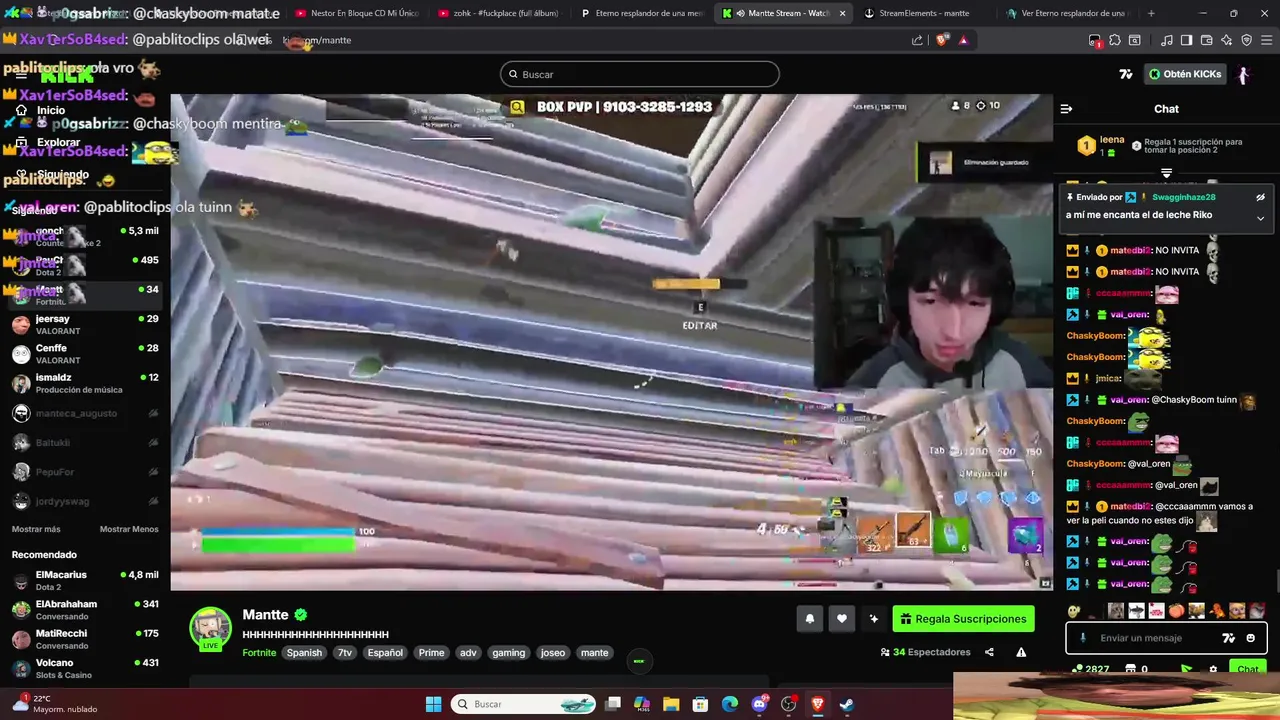Open the browser hamburger menu
Image resolution: width=1280 pixels, height=720 pixels.
pyautogui.click(x=1266, y=40)
